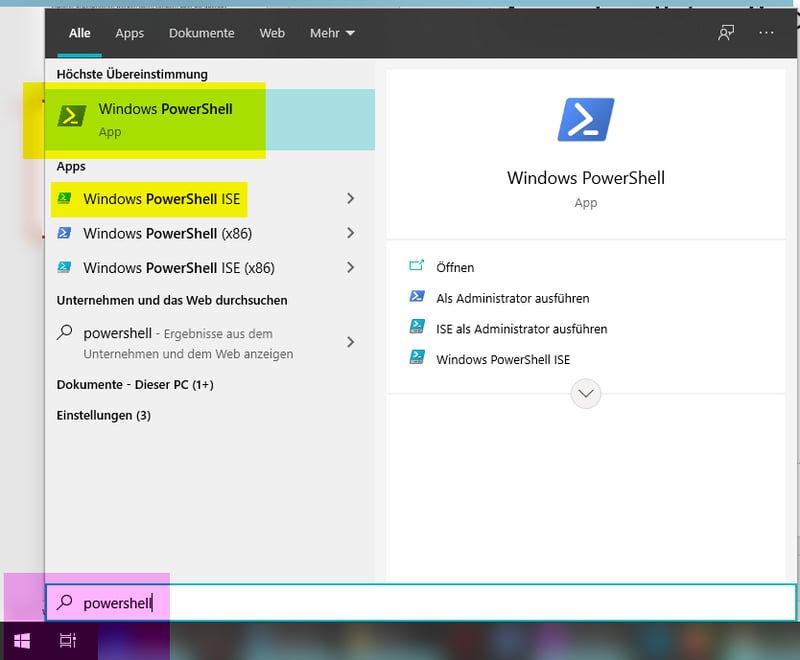Click the Als Administrator ausführen icon

417,296
